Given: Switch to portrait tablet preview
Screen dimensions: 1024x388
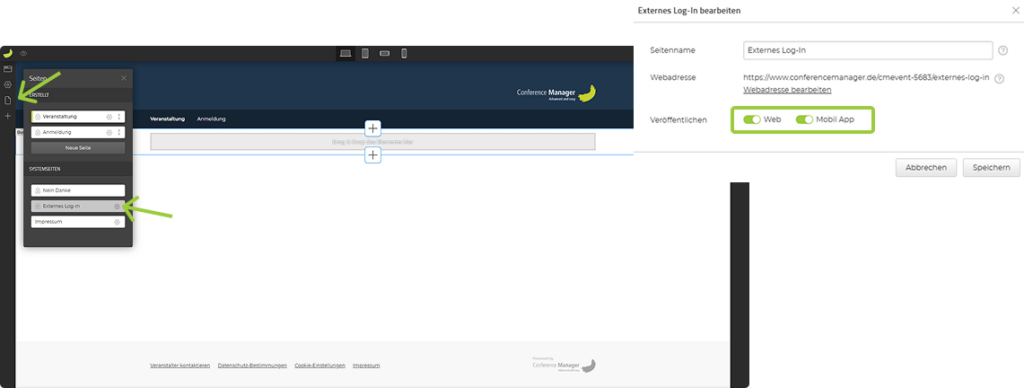Looking at the screenshot, I should (365, 54).
